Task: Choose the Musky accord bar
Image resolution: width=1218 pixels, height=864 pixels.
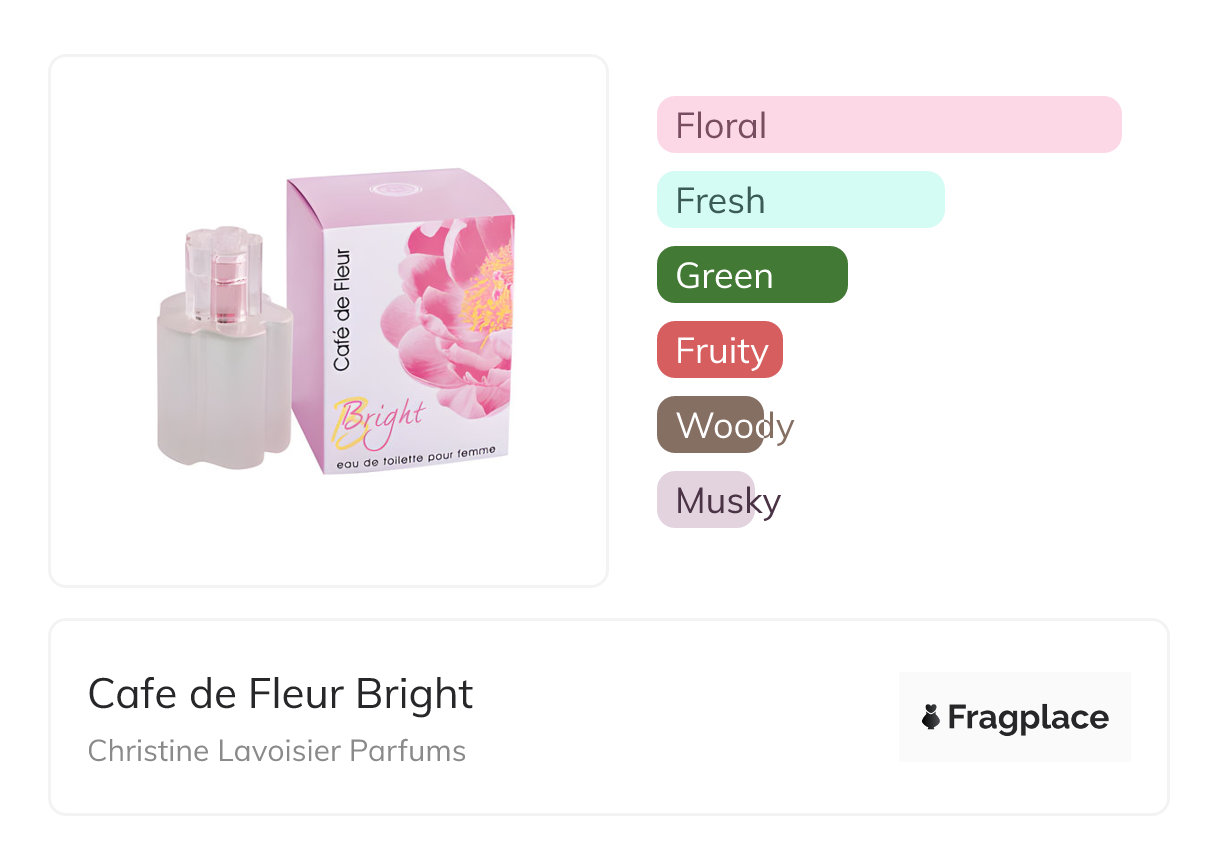Action: [705, 500]
